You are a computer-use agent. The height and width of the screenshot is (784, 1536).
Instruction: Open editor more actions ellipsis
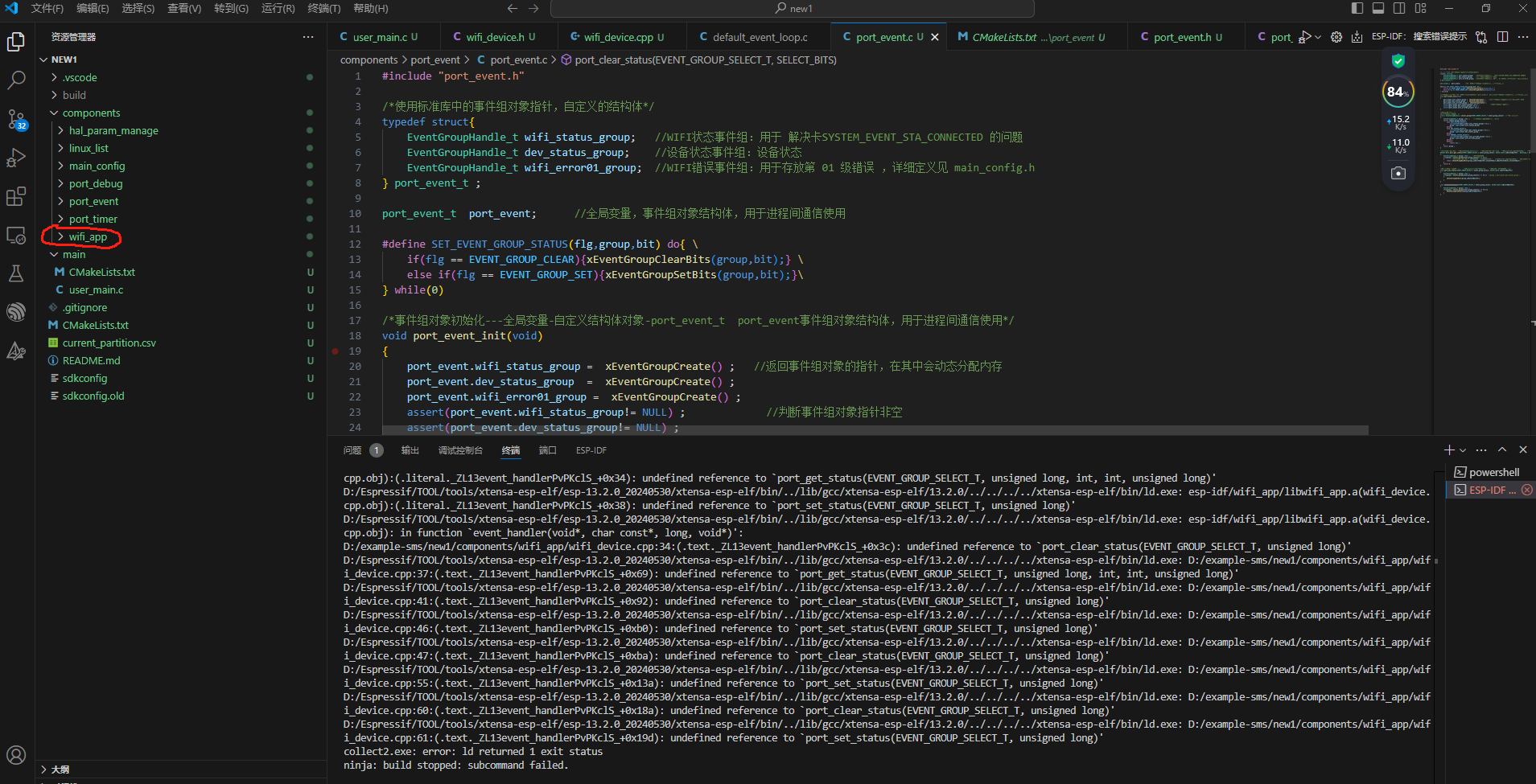point(1523,37)
